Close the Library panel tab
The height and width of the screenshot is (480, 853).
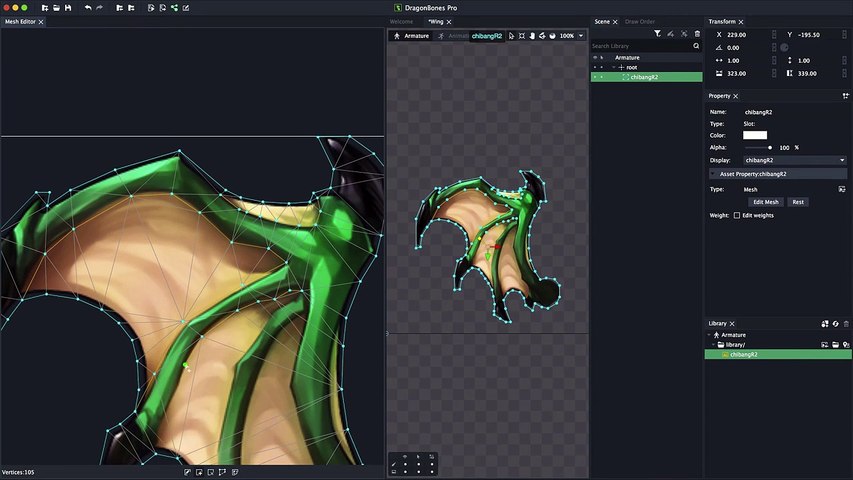tap(732, 323)
